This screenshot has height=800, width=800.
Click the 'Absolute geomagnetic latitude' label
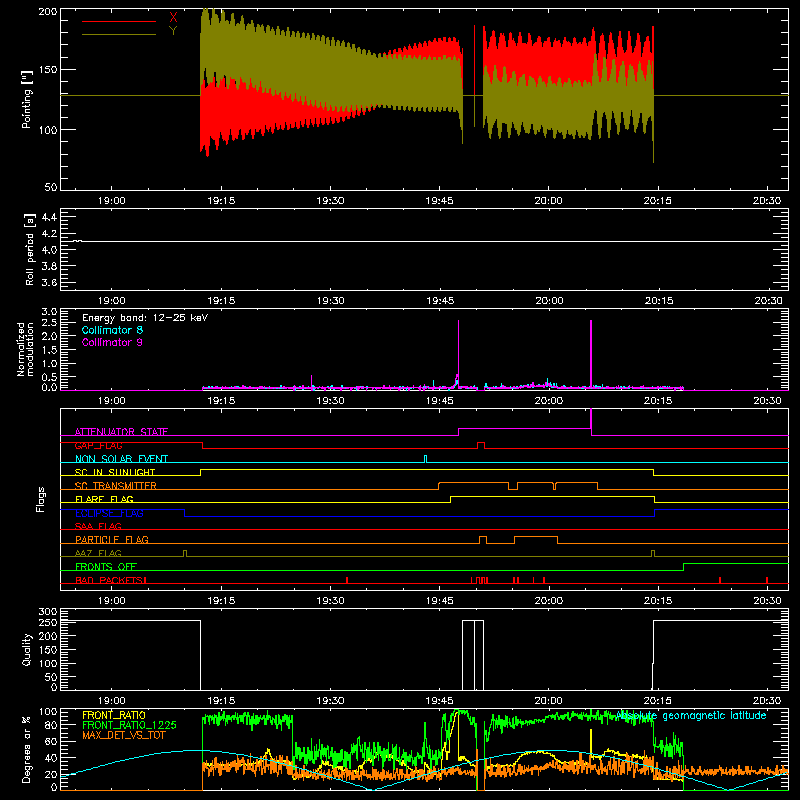click(x=691, y=715)
